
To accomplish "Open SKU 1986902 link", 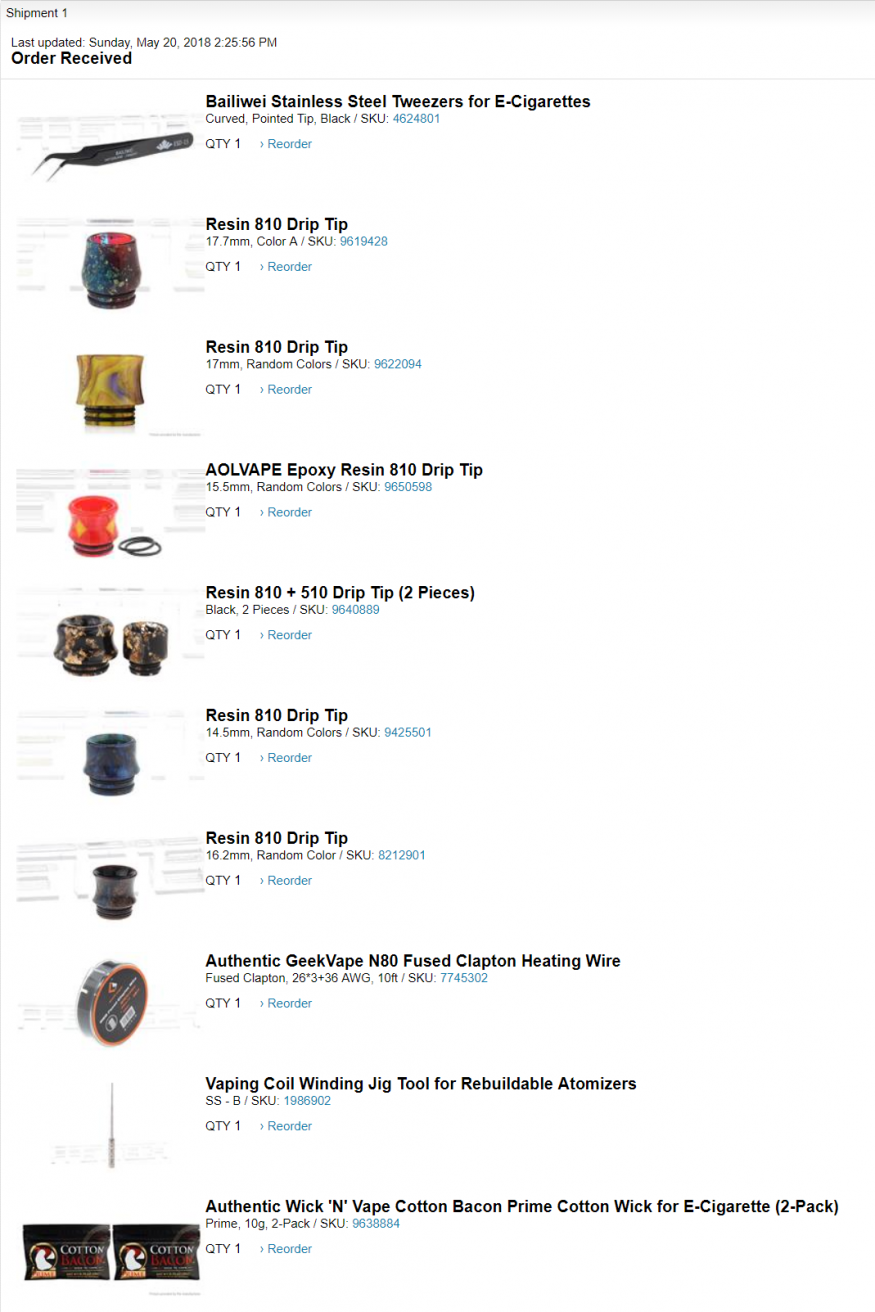I will tap(307, 1101).
